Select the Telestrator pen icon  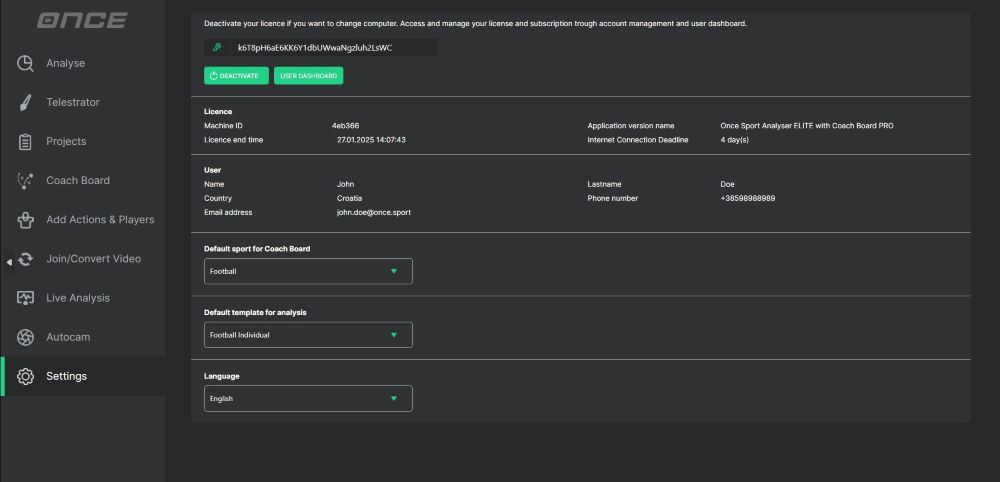pyautogui.click(x=26, y=102)
